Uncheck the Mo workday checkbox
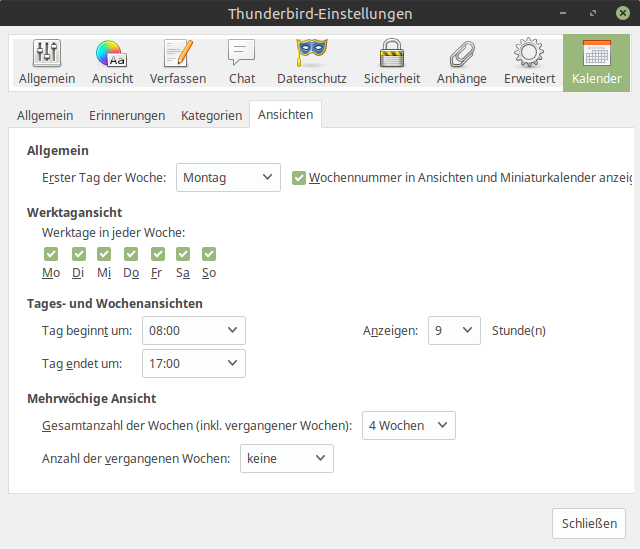 coord(51,254)
